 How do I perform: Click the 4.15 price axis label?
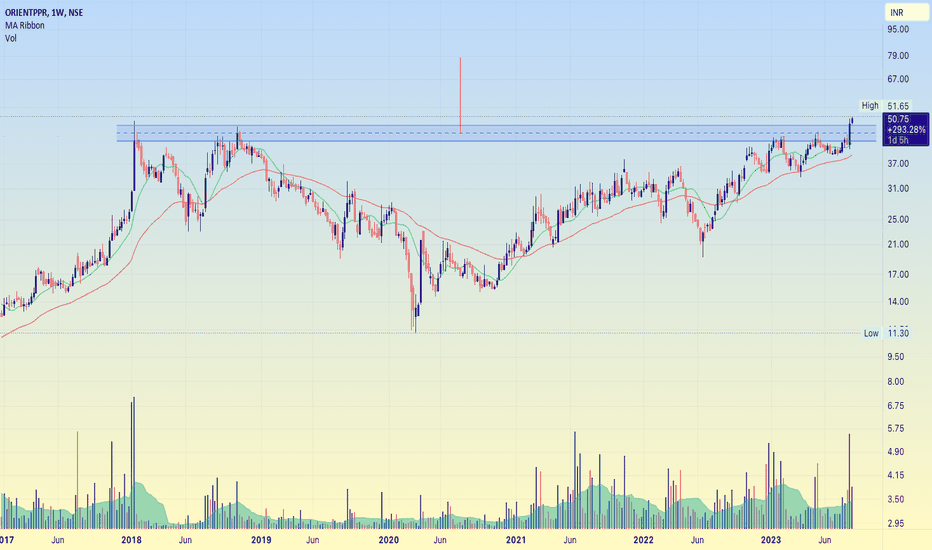896,476
